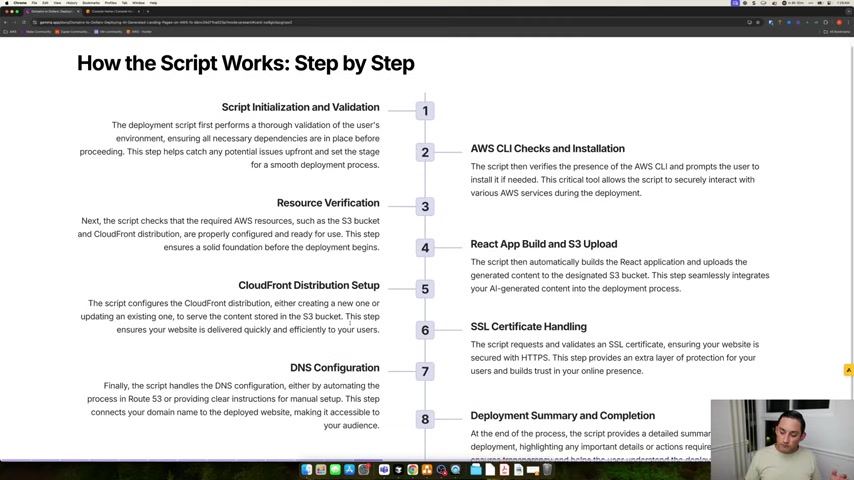The height and width of the screenshot is (480, 854).
Task: Click the 'SSL Certificate Handling' heading
Action: (x=528, y=327)
